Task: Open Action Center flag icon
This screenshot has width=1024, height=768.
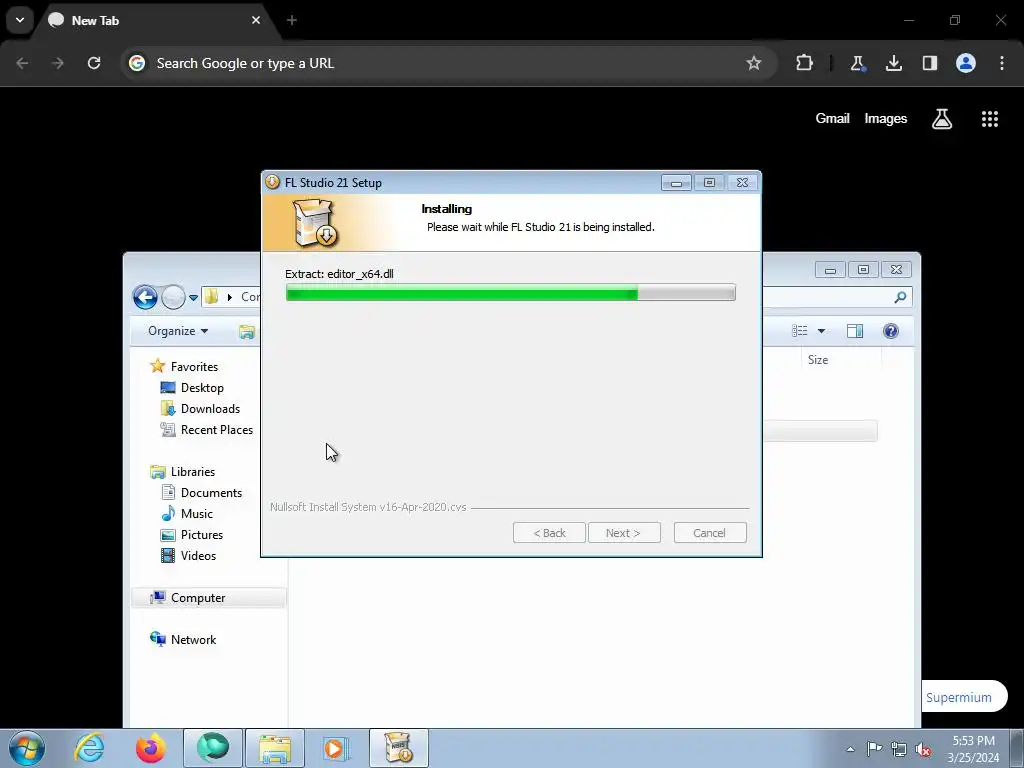Action: tap(874, 749)
